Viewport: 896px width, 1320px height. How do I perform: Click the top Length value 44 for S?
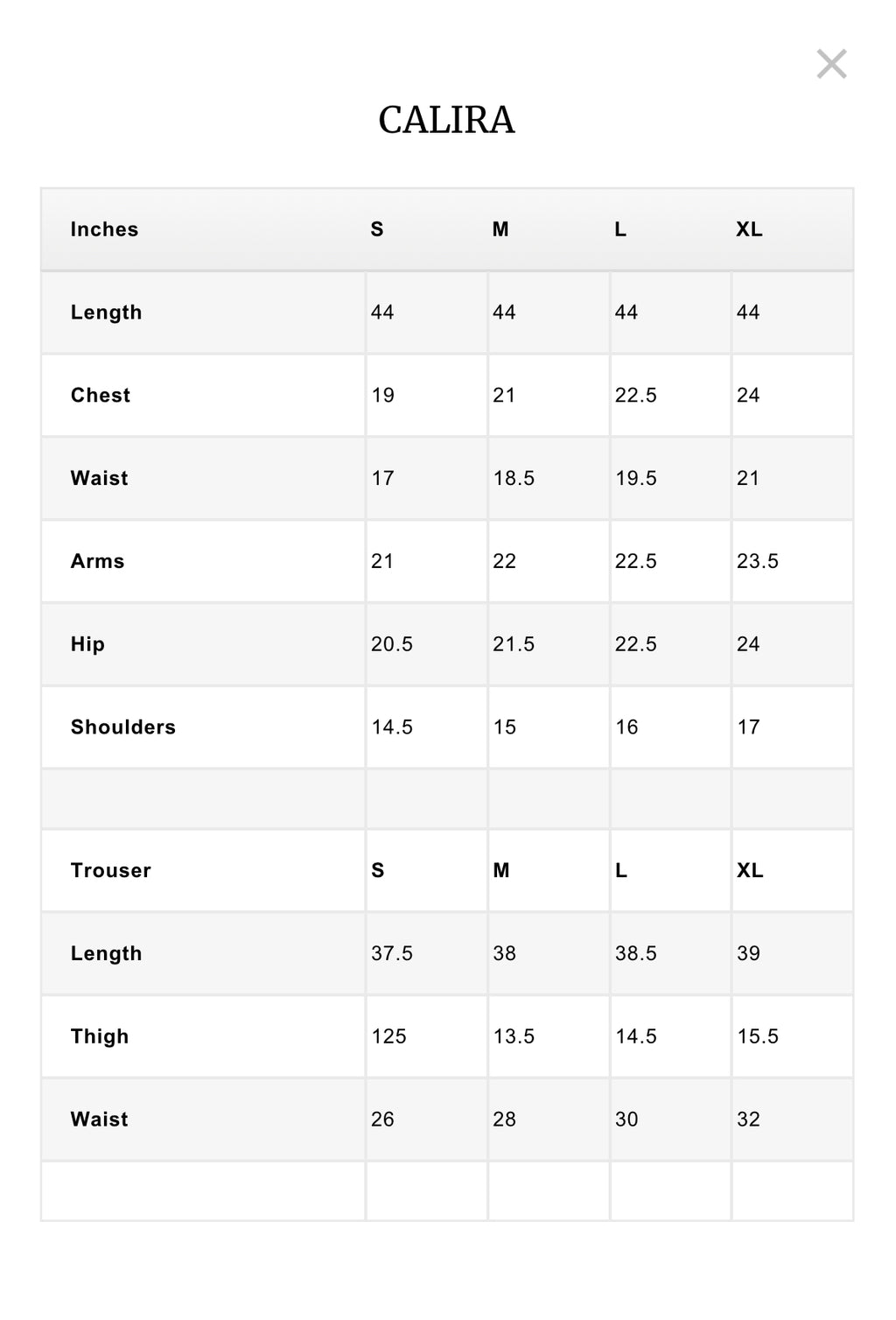click(382, 312)
